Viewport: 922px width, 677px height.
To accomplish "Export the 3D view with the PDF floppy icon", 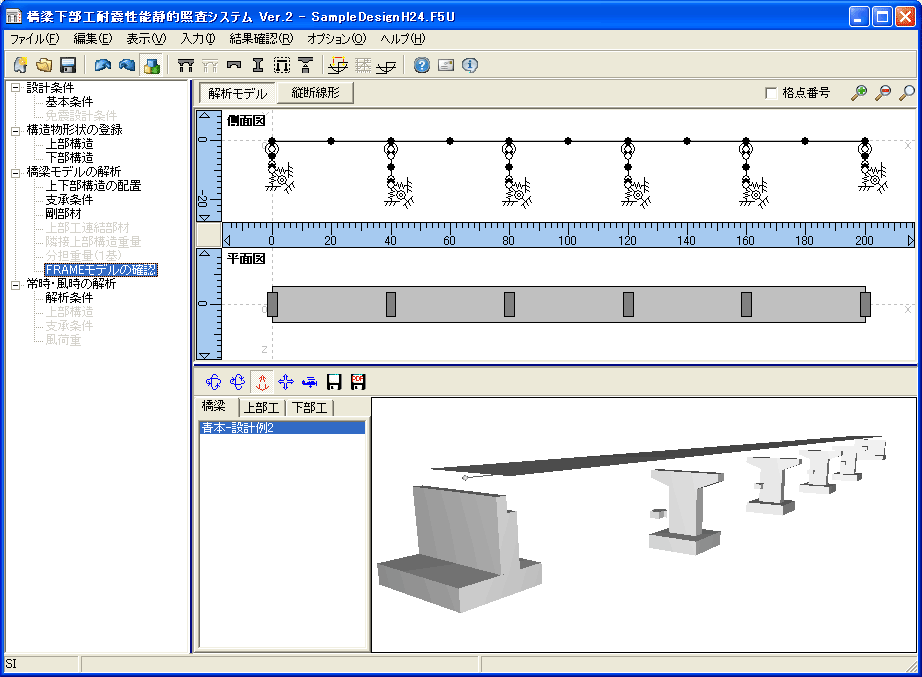I will pyautogui.click(x=358, y=382).
